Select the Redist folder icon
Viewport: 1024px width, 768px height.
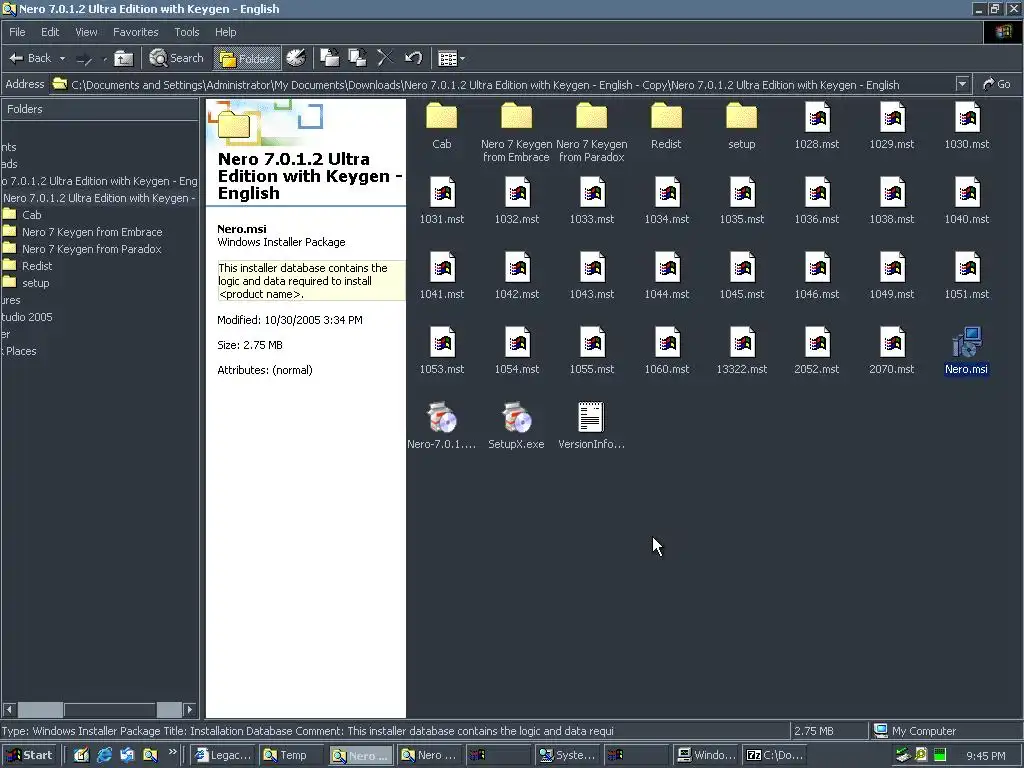pyautogui.click(x=666, y=127)
